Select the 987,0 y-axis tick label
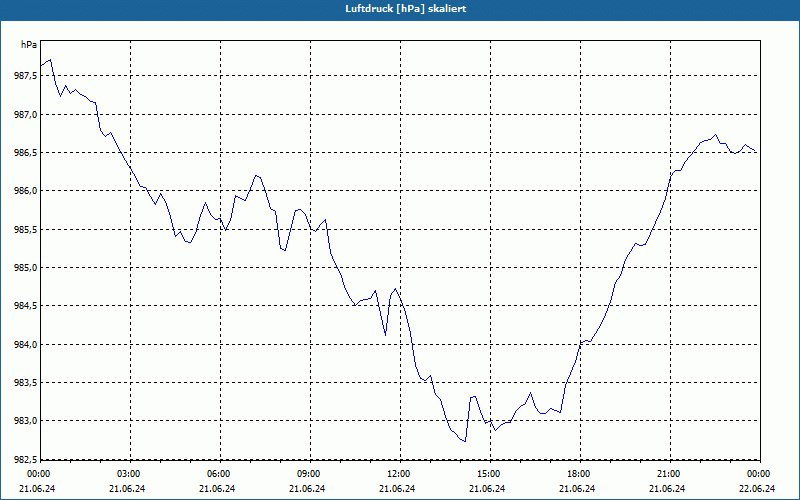The width and height of the screenshot is (800, 500). click(25, 114)
